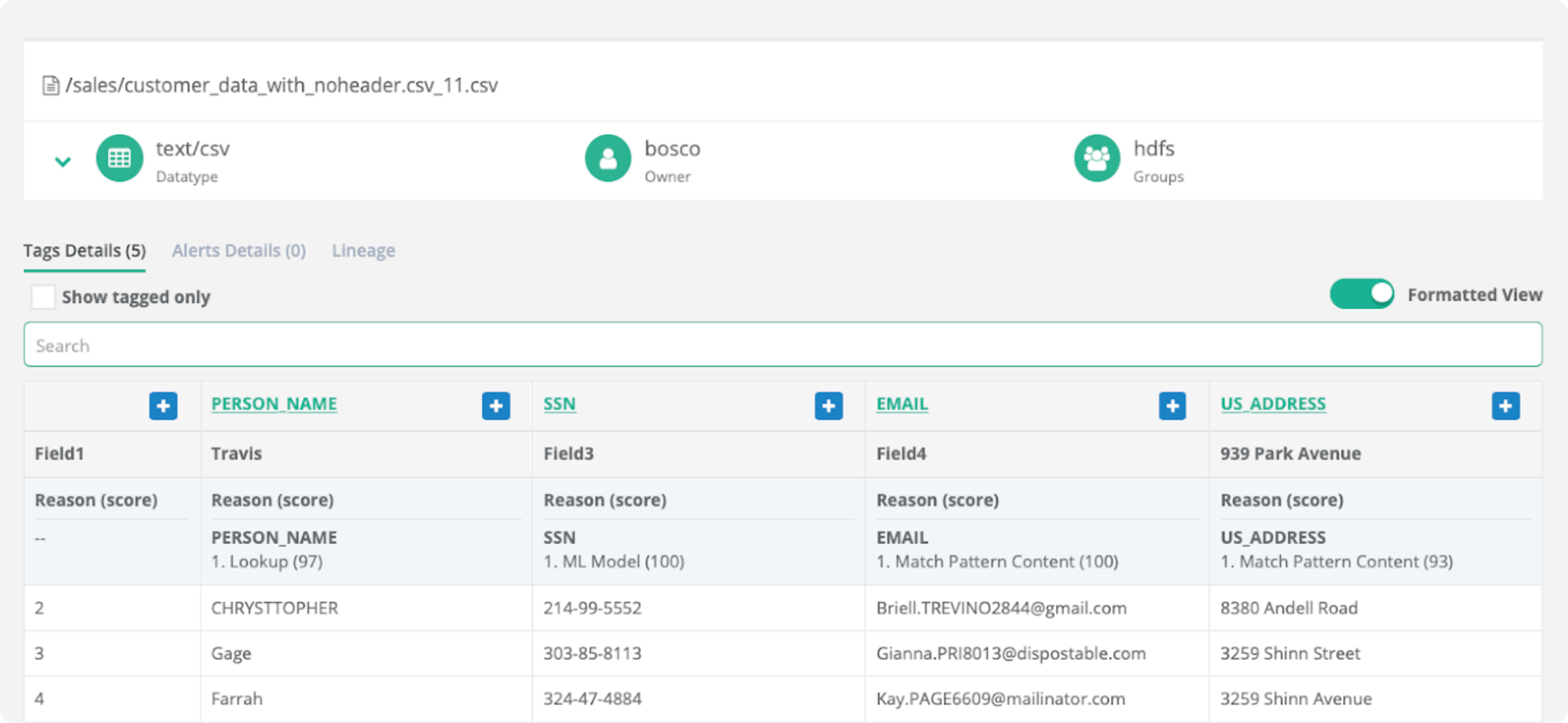Click '1. Match Pattern Content (100)' reason
This screenshot has width=1568, height=723.
tap(997, 562)
